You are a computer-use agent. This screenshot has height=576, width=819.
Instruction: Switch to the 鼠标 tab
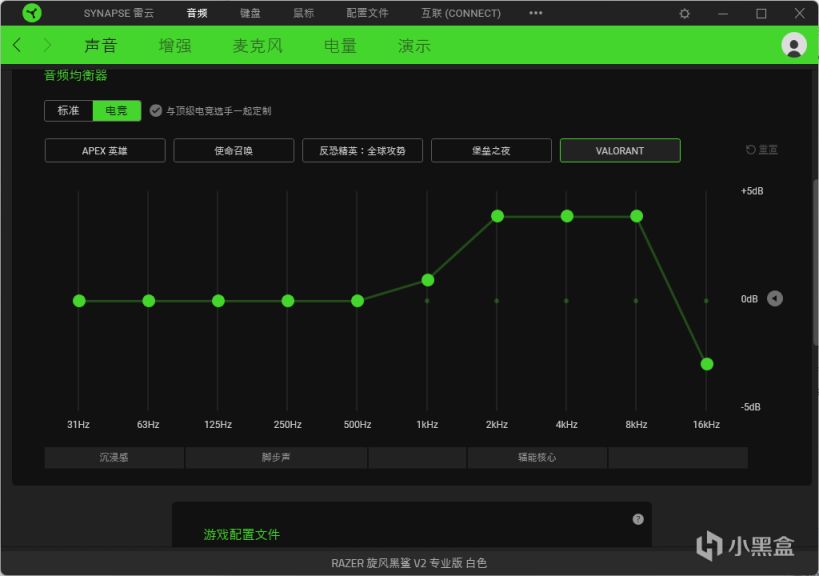pos(303,13)
